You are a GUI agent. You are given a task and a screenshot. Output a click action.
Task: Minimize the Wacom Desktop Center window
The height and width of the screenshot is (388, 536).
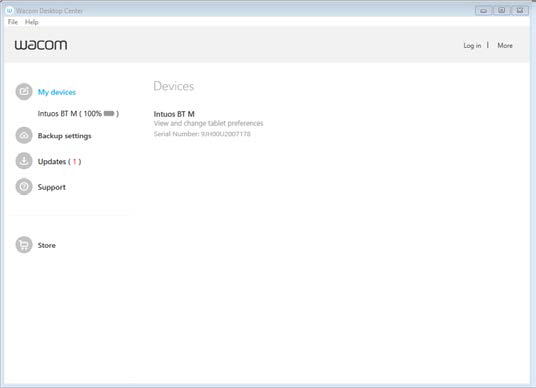(x=483, y=11)
